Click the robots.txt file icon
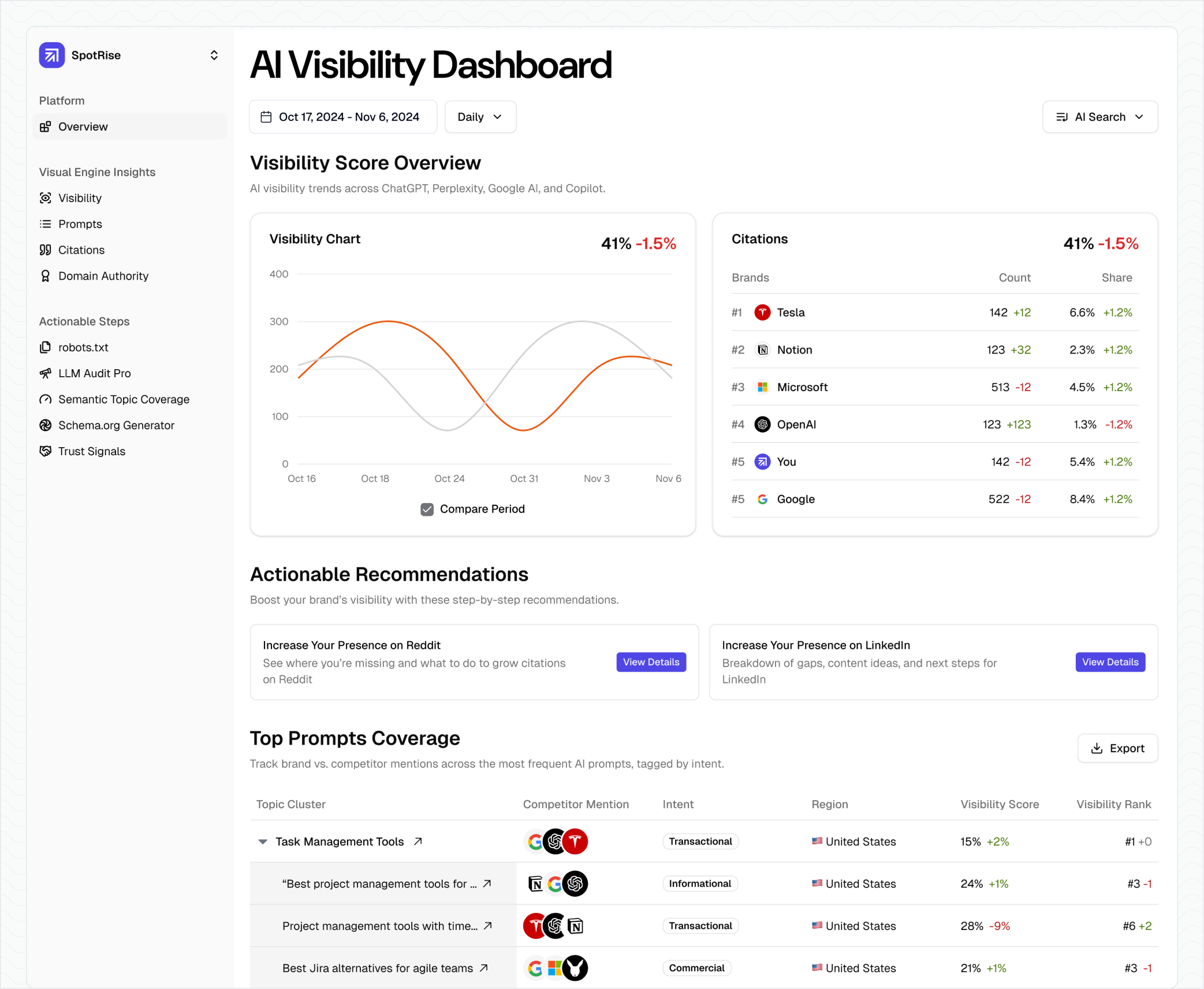The width and height of the screenshot is (1204, 989). point(46,347)
